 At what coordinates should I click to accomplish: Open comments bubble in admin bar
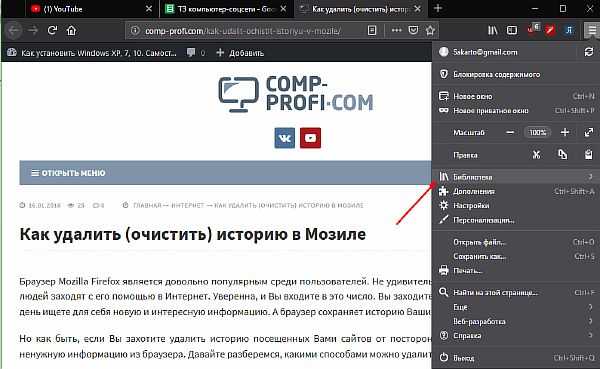click(x=191, y=52)
